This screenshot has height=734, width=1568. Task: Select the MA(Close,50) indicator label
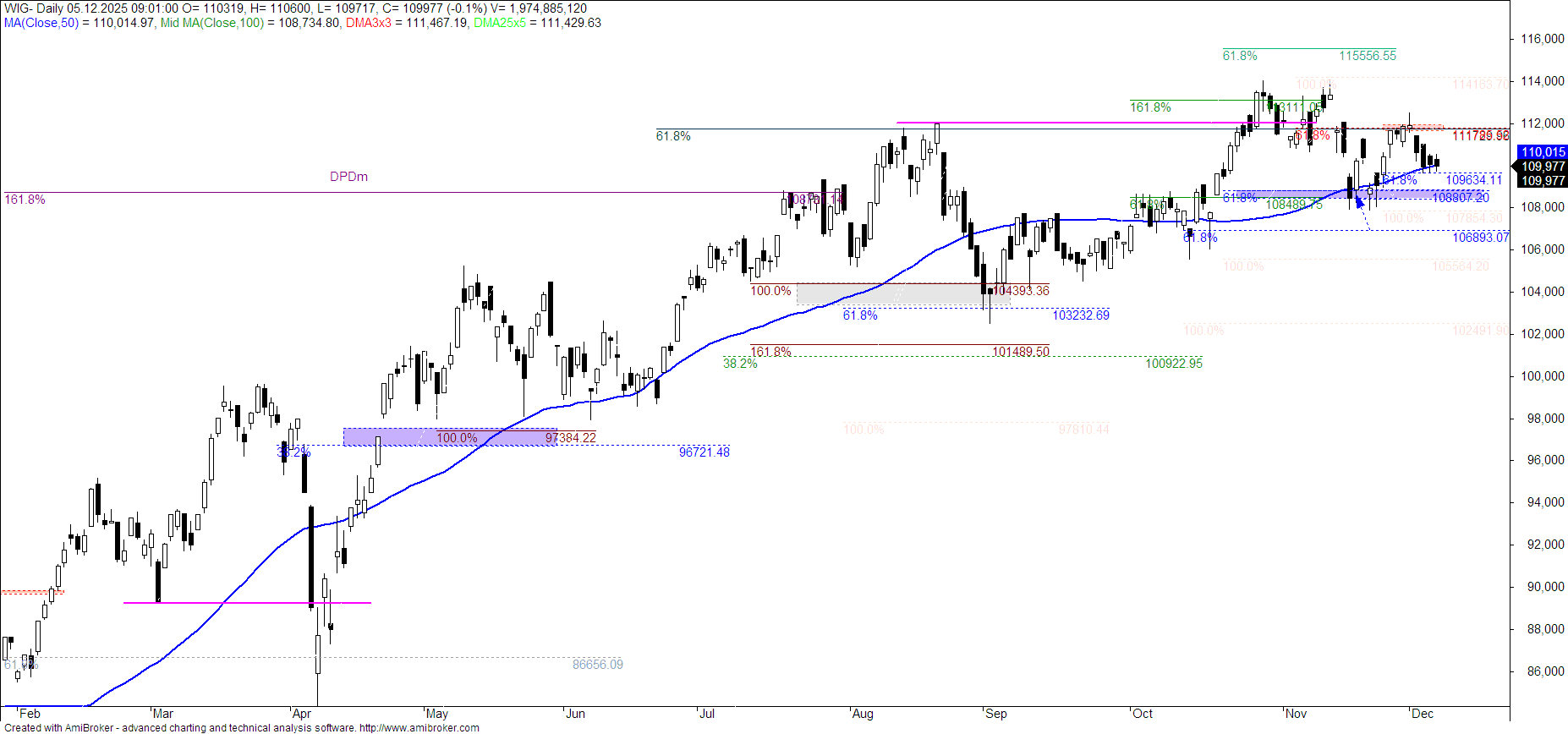point(41,23)
